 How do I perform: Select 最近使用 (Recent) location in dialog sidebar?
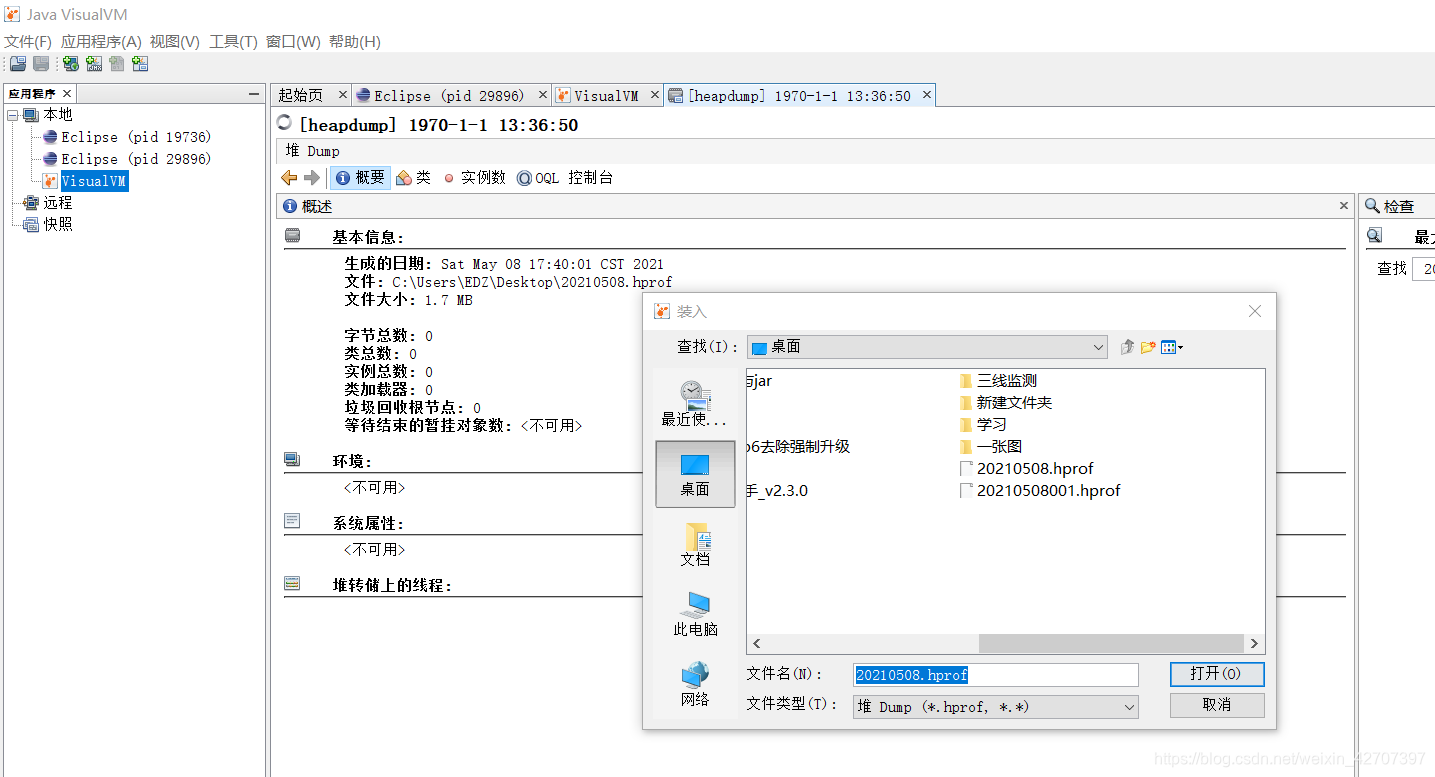click(695, 403)
